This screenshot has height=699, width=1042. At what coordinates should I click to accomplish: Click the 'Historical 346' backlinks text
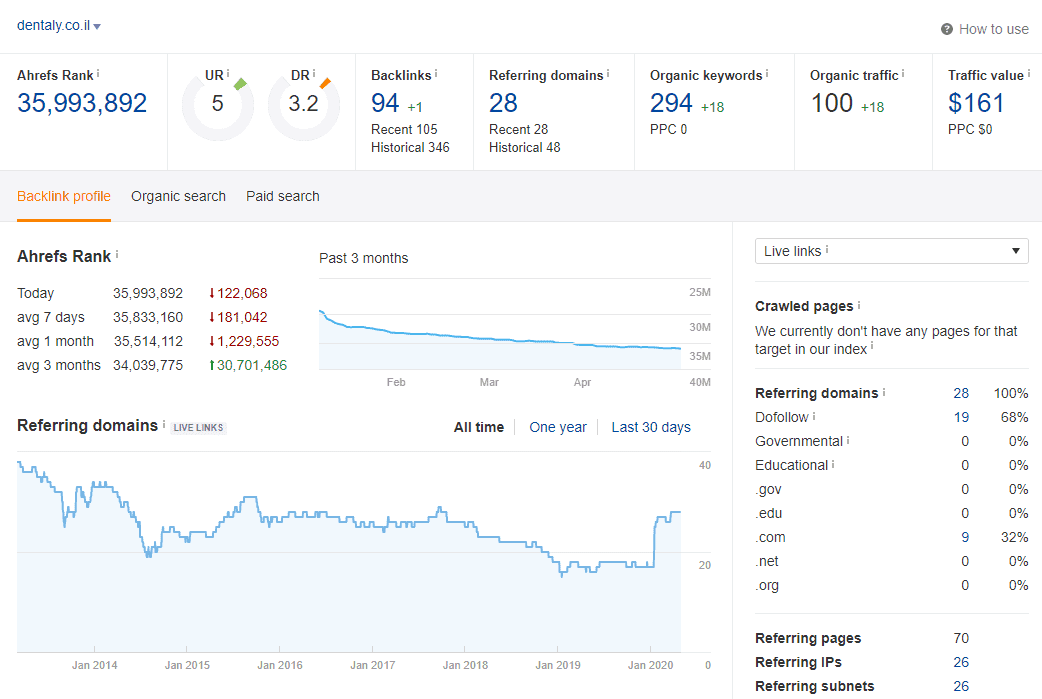coord(410,147)
